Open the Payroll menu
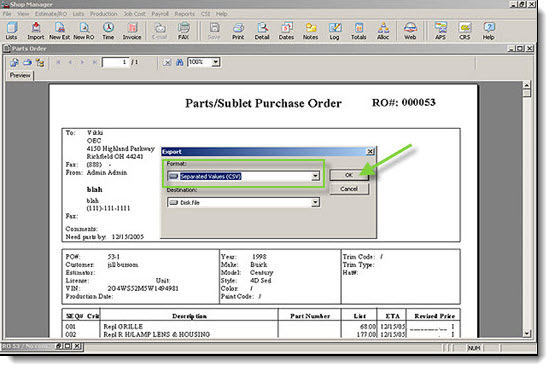553x371 pixels. pos(160,14)
